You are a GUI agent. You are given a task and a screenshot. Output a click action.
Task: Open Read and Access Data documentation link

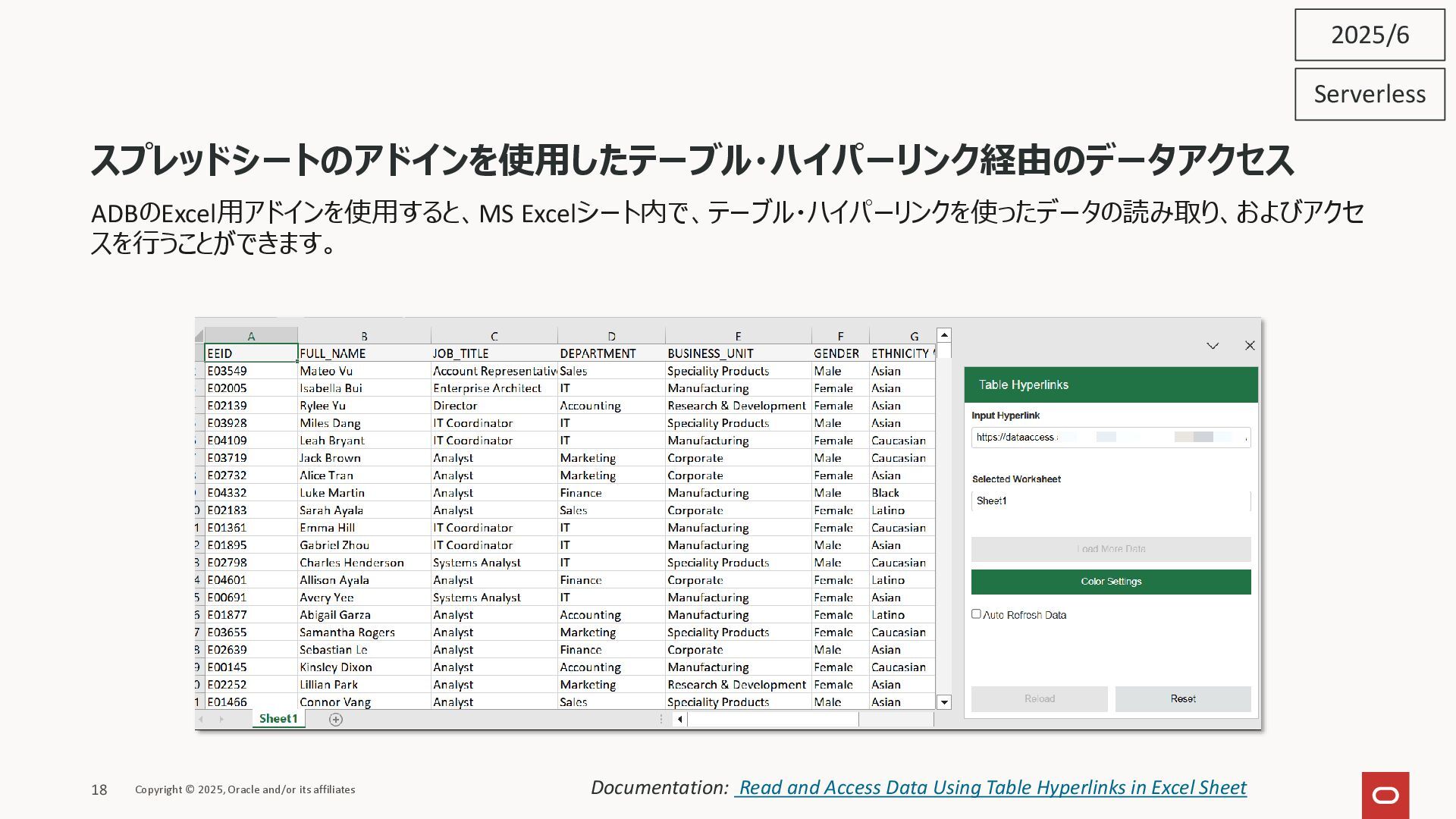[992, 788]
